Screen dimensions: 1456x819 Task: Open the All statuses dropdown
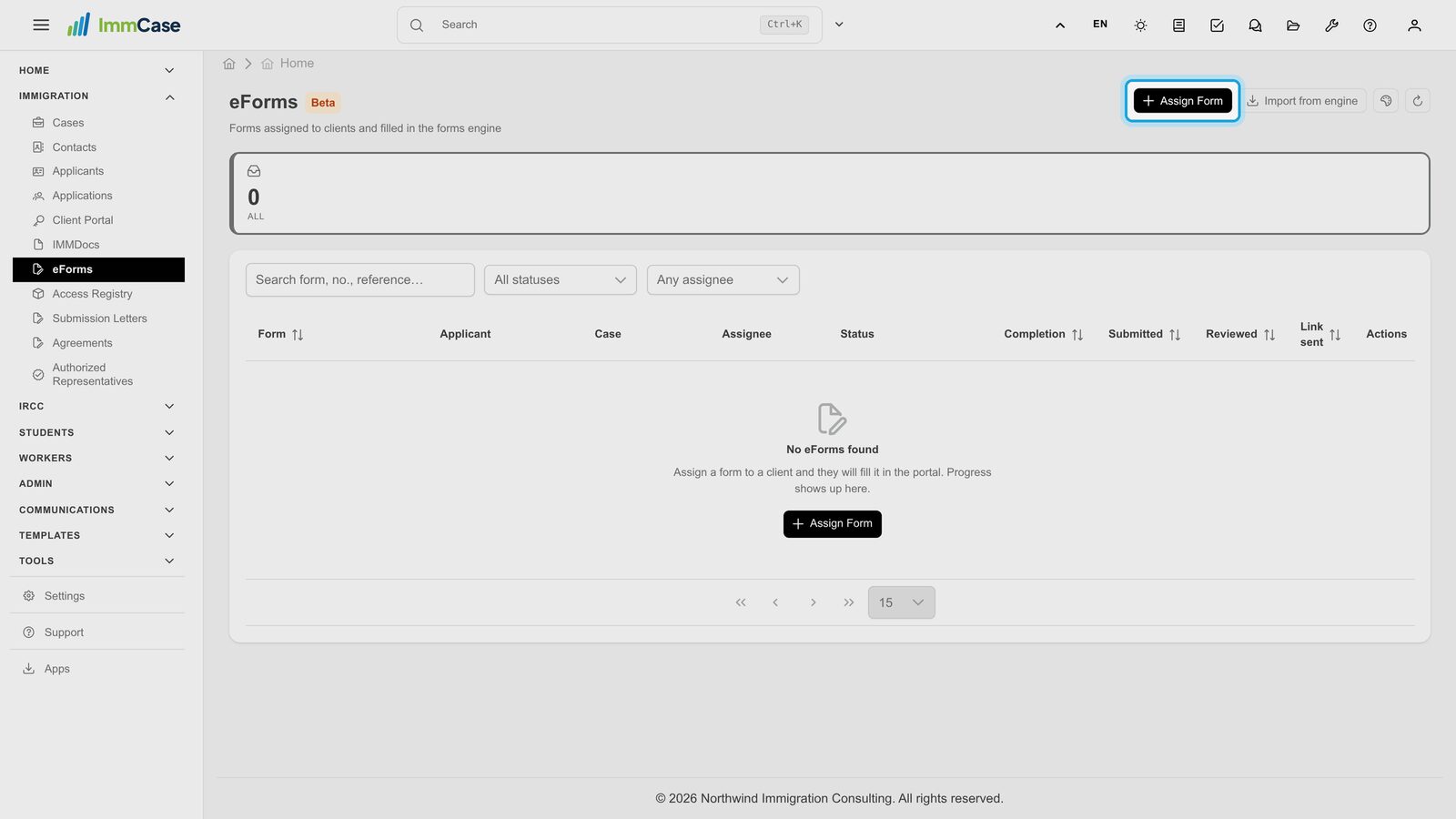[x=561, y=280]
